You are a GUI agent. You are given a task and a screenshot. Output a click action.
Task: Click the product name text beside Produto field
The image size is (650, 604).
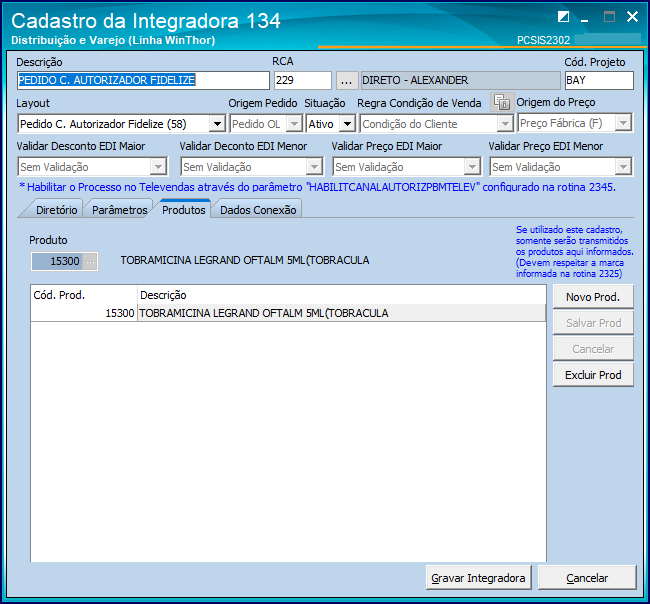(x=245, y=260)
